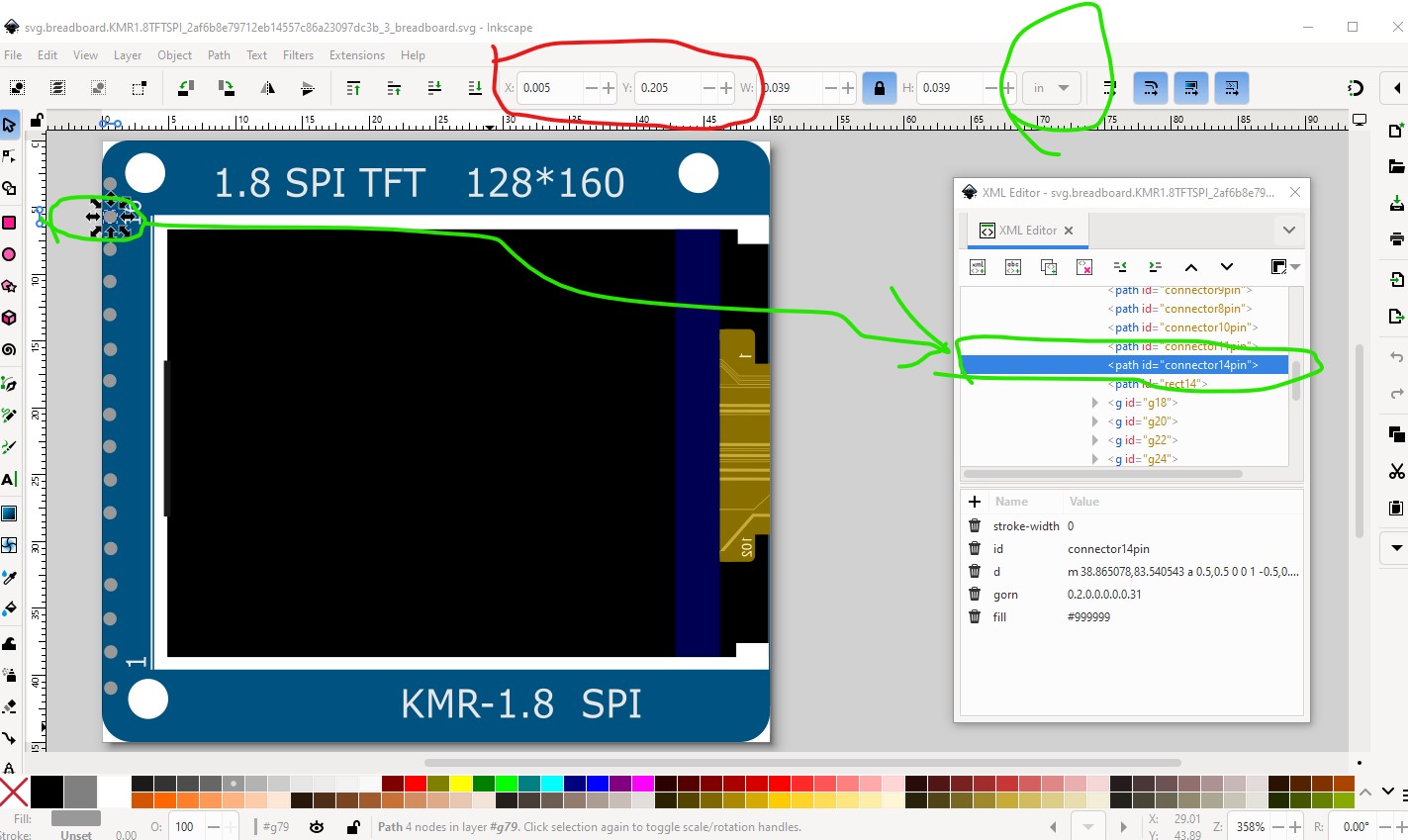Select the Rectangle tool in the toolbox
Screen dimensions: 1408x840
coord(9,223)
